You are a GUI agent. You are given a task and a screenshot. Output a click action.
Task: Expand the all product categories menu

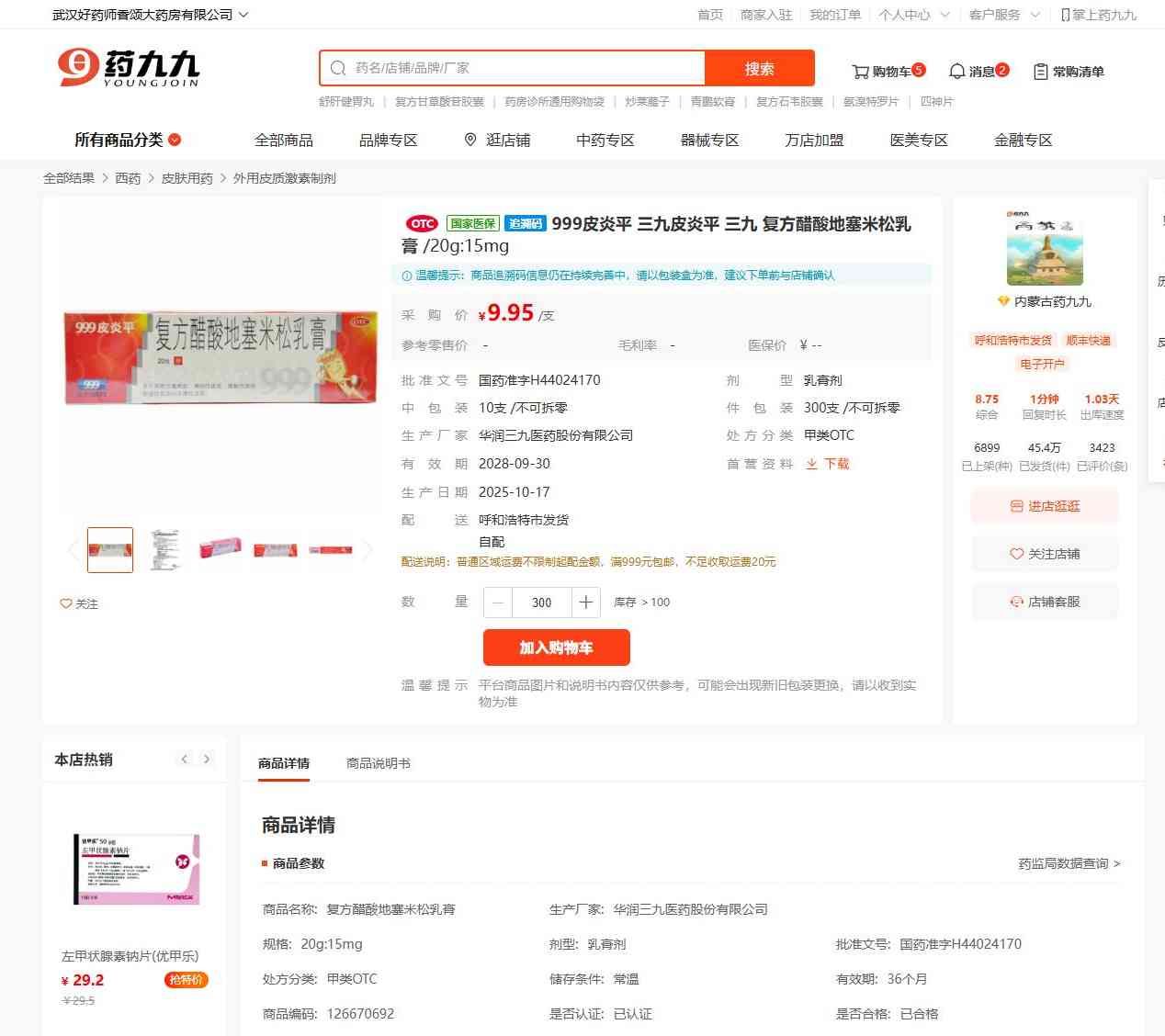128,140
